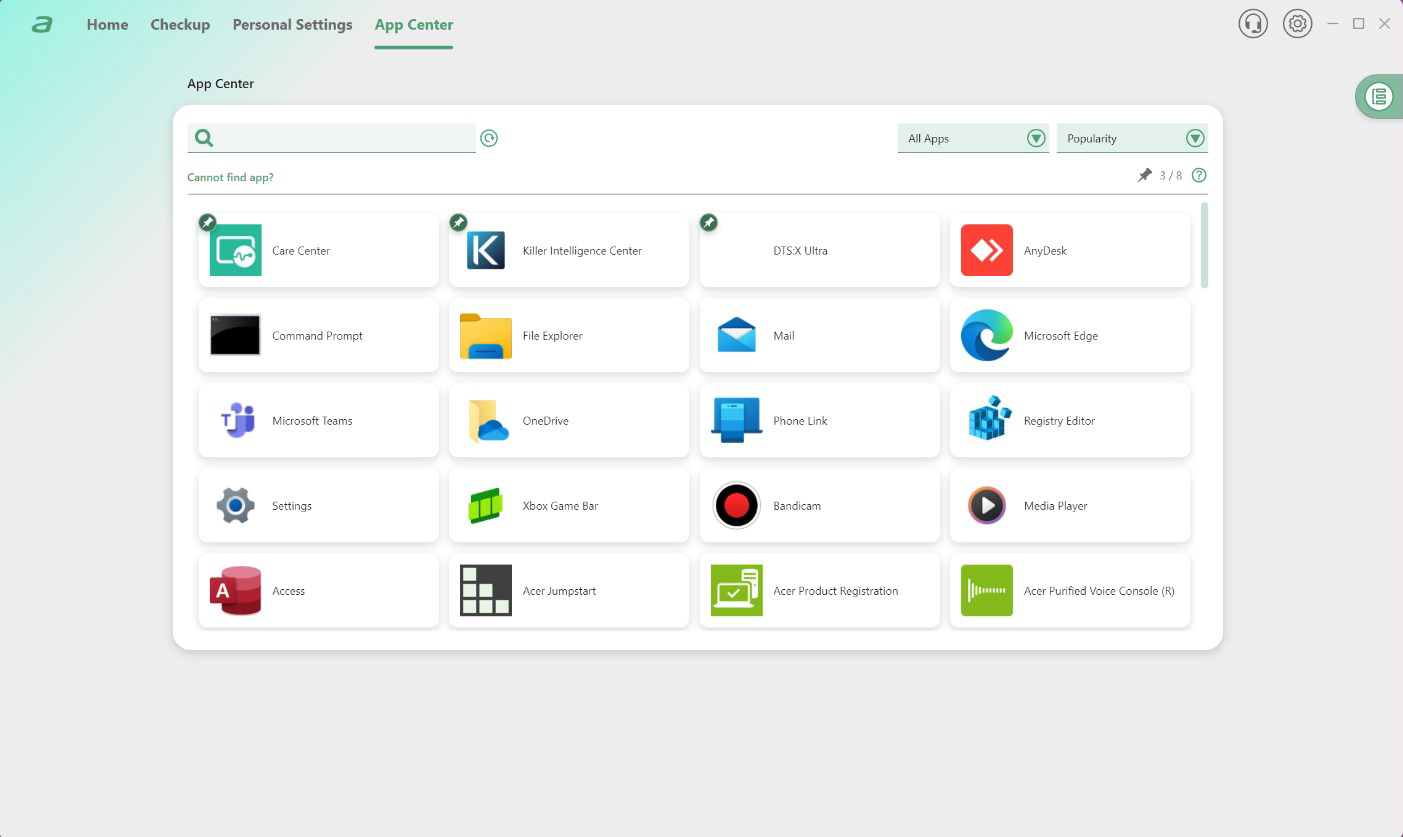1403x837 pixels.
Task: Open the Personal Settings tab
Action: click(x=292, y=24)
